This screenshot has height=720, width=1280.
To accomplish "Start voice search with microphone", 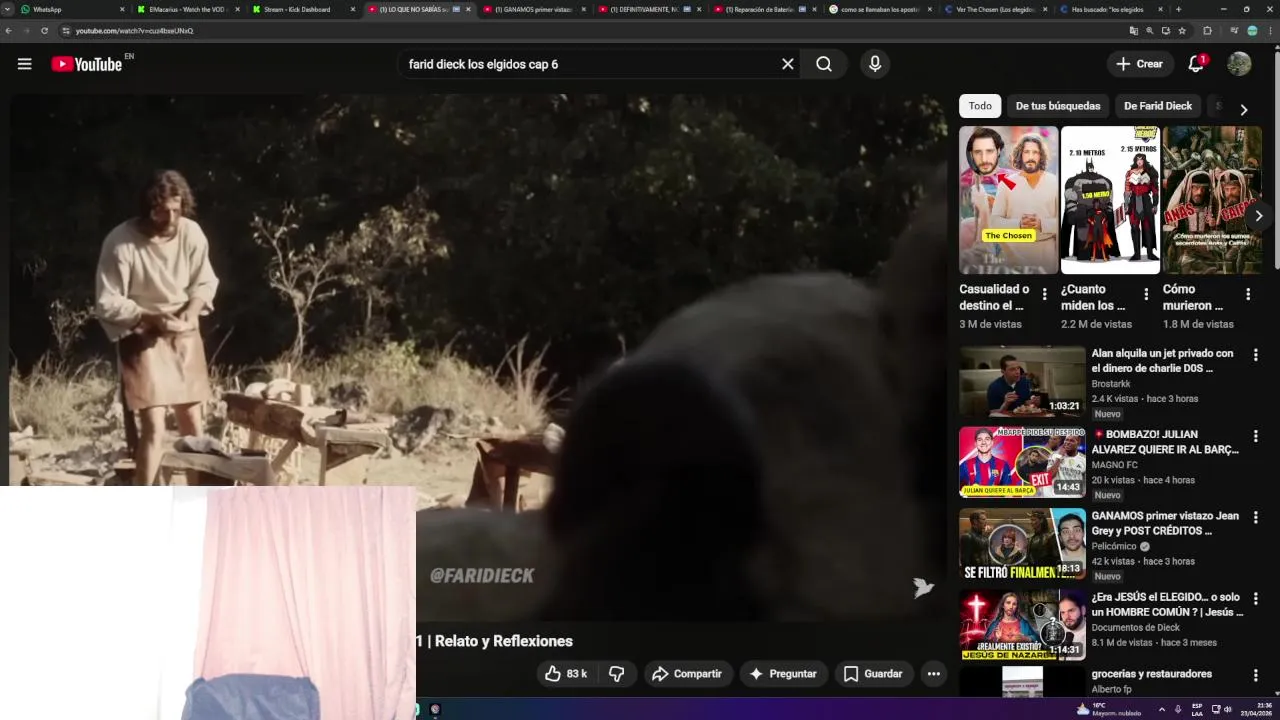I will pyautogui.click(x=875, y=64).
